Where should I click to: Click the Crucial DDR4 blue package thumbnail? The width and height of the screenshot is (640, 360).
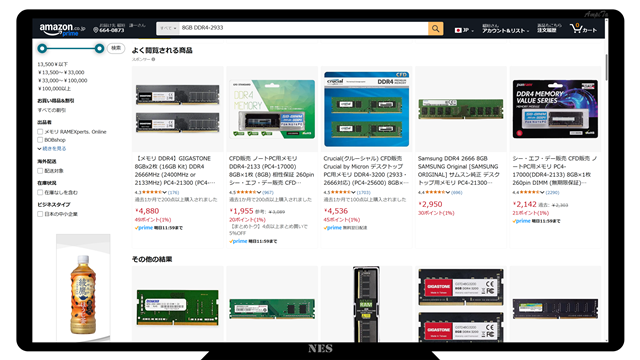366,109
